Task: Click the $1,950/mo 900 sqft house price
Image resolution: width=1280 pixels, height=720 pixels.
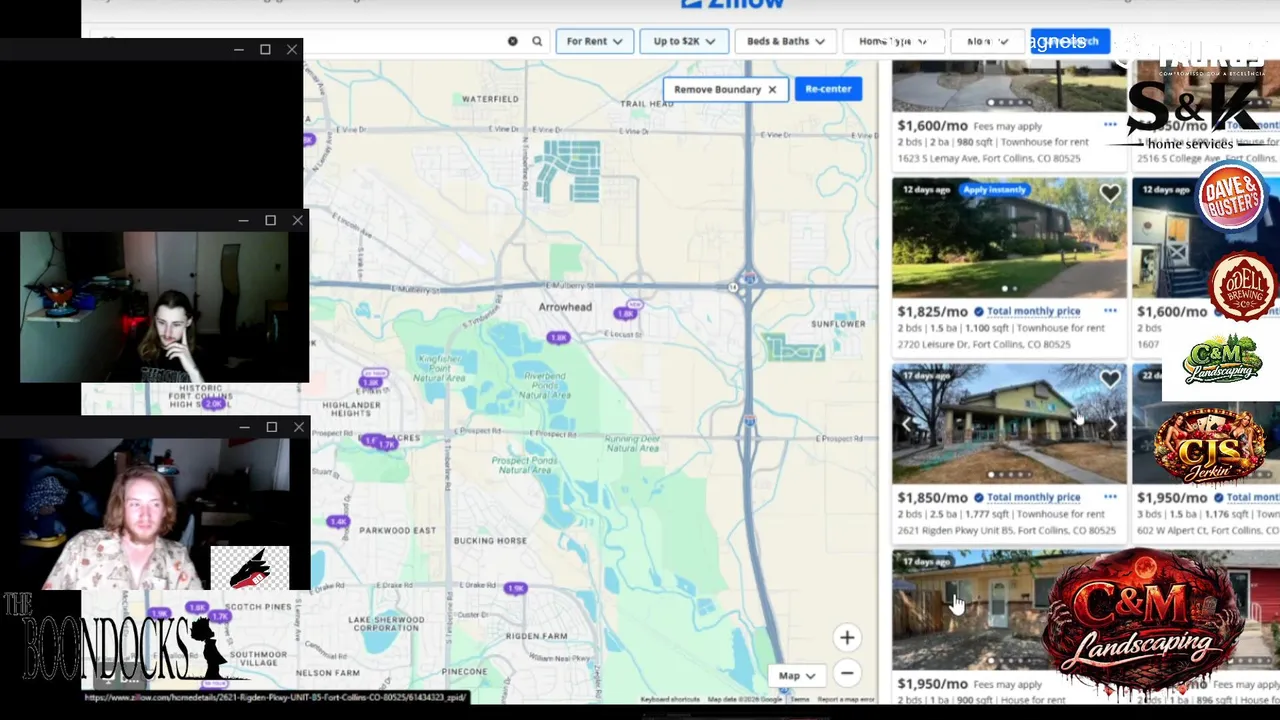Action: pos(932,684)
